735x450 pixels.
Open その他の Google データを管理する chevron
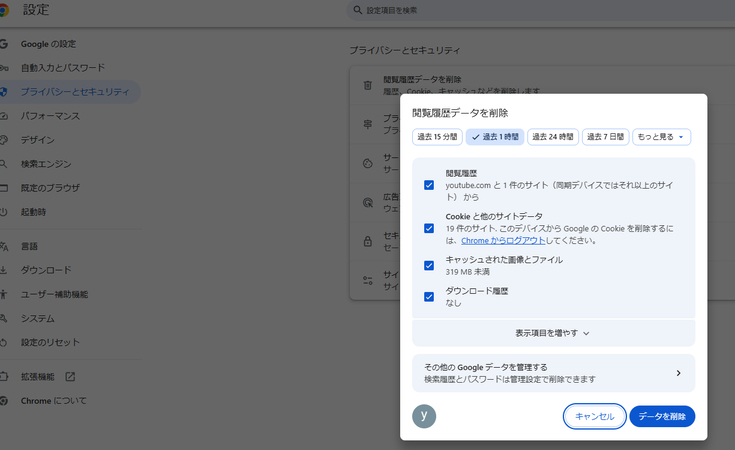(x=678, y=373)
